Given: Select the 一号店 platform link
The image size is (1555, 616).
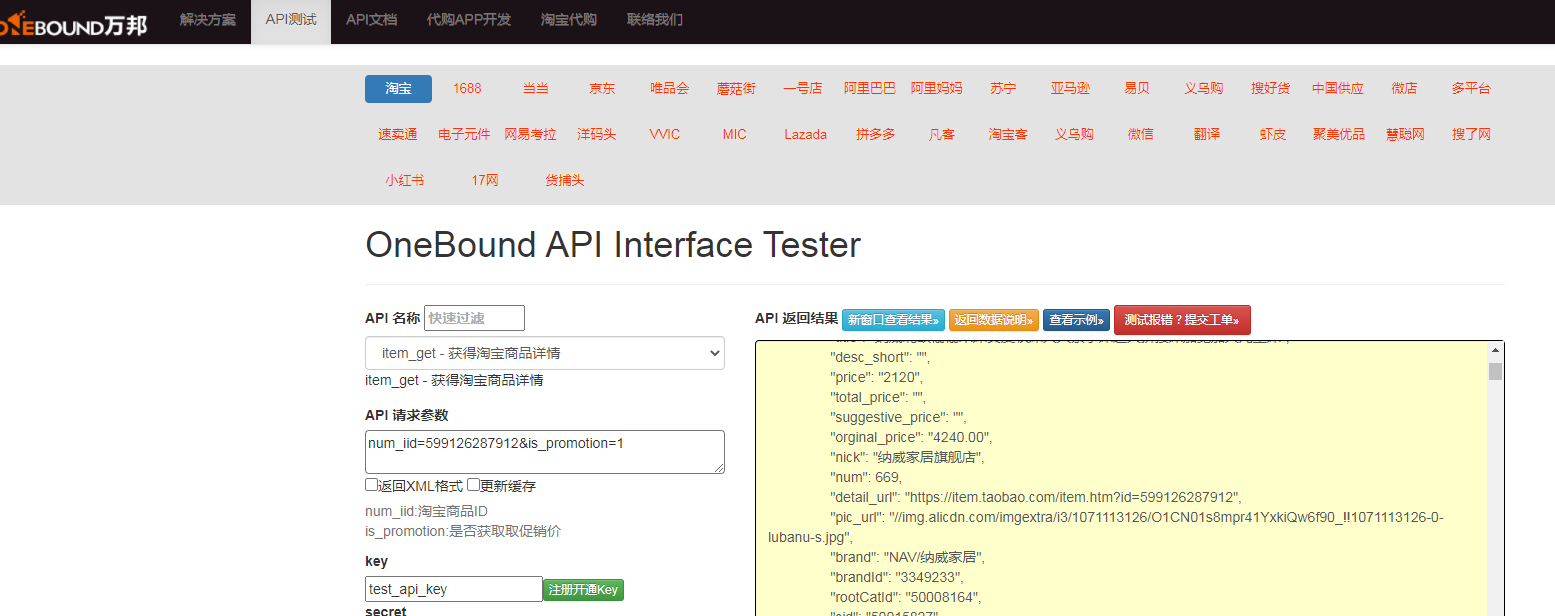Looking at the screenshot, I should (803, 88).
